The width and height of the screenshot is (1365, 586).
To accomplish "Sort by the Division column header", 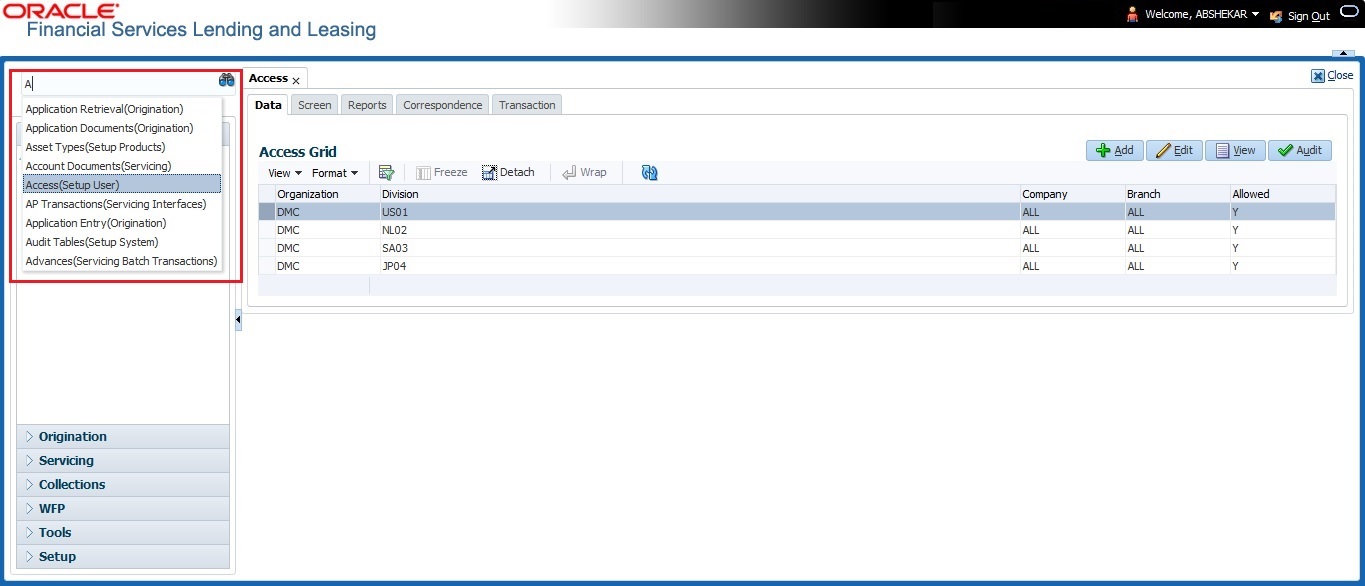I will coord(699,194).
